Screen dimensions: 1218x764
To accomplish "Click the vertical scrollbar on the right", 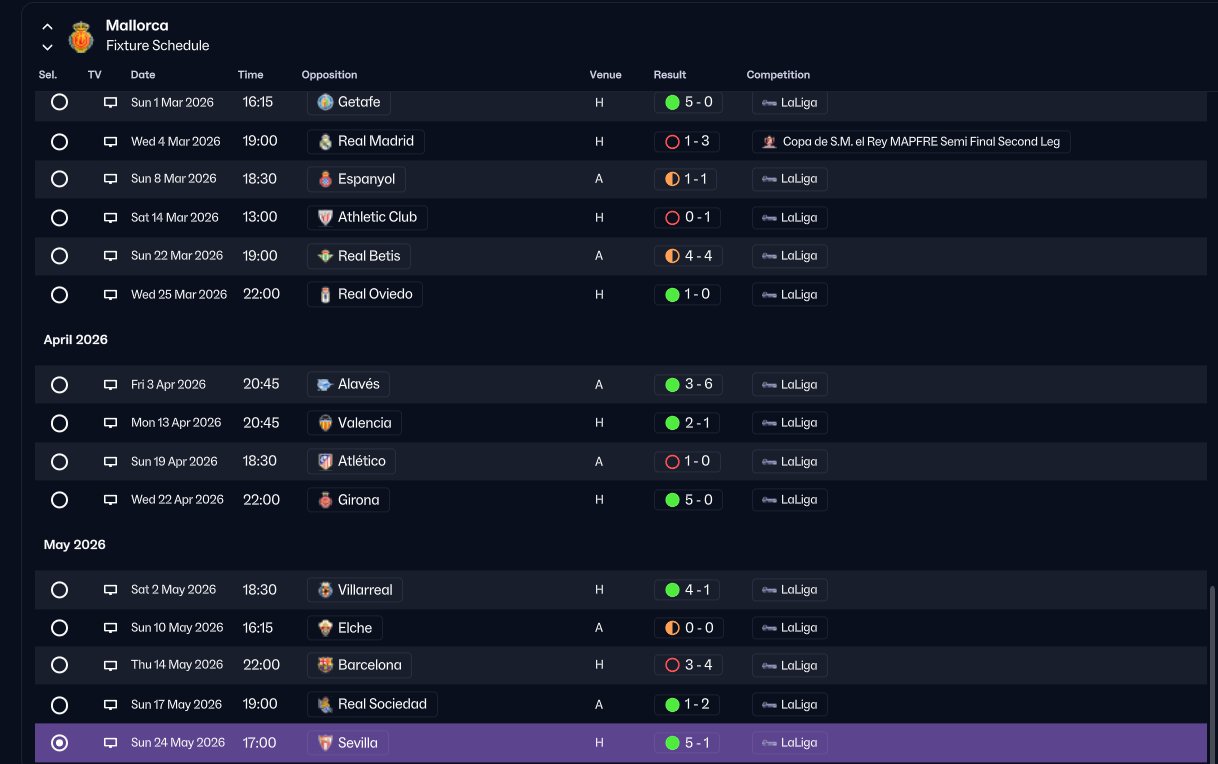I will click(1212, 672).
